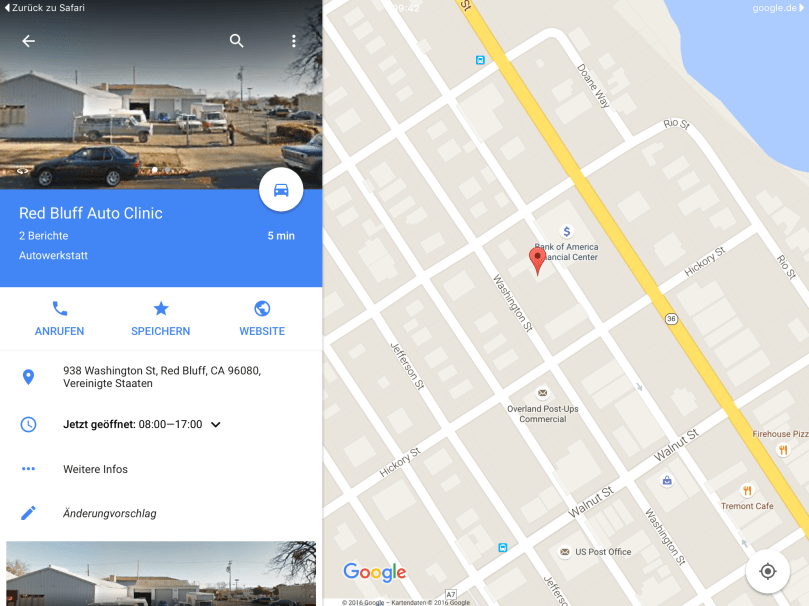The image size is (809, 606).
Task: Select Änderungvorschlag edit option
Action: [x=161, y=513]
